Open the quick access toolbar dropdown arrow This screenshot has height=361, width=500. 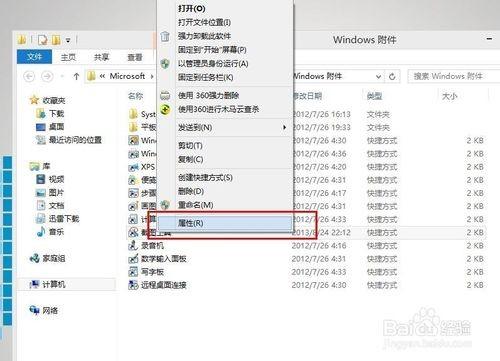(x=68, y=40)
